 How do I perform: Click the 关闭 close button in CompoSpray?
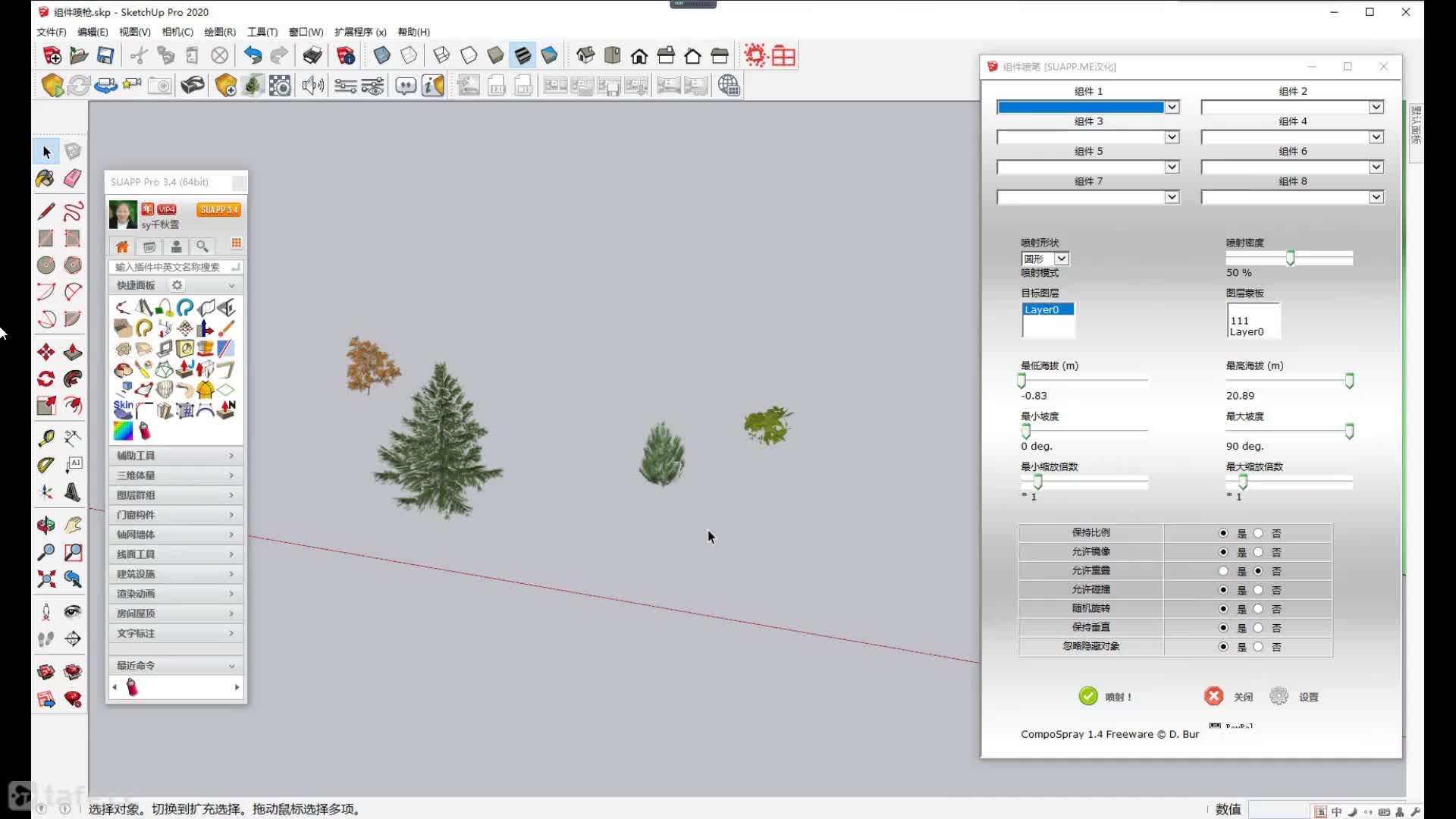(x=1228, y=696)
